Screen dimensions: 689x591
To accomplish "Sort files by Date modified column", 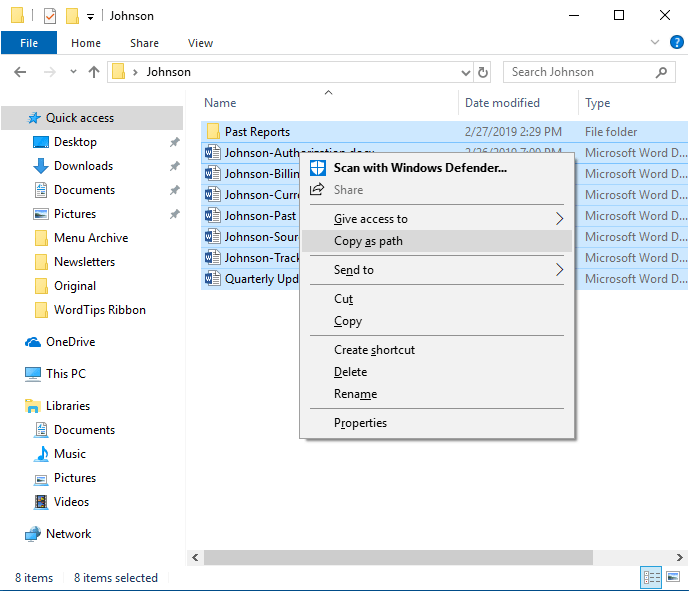I will (x=503, y=103).
